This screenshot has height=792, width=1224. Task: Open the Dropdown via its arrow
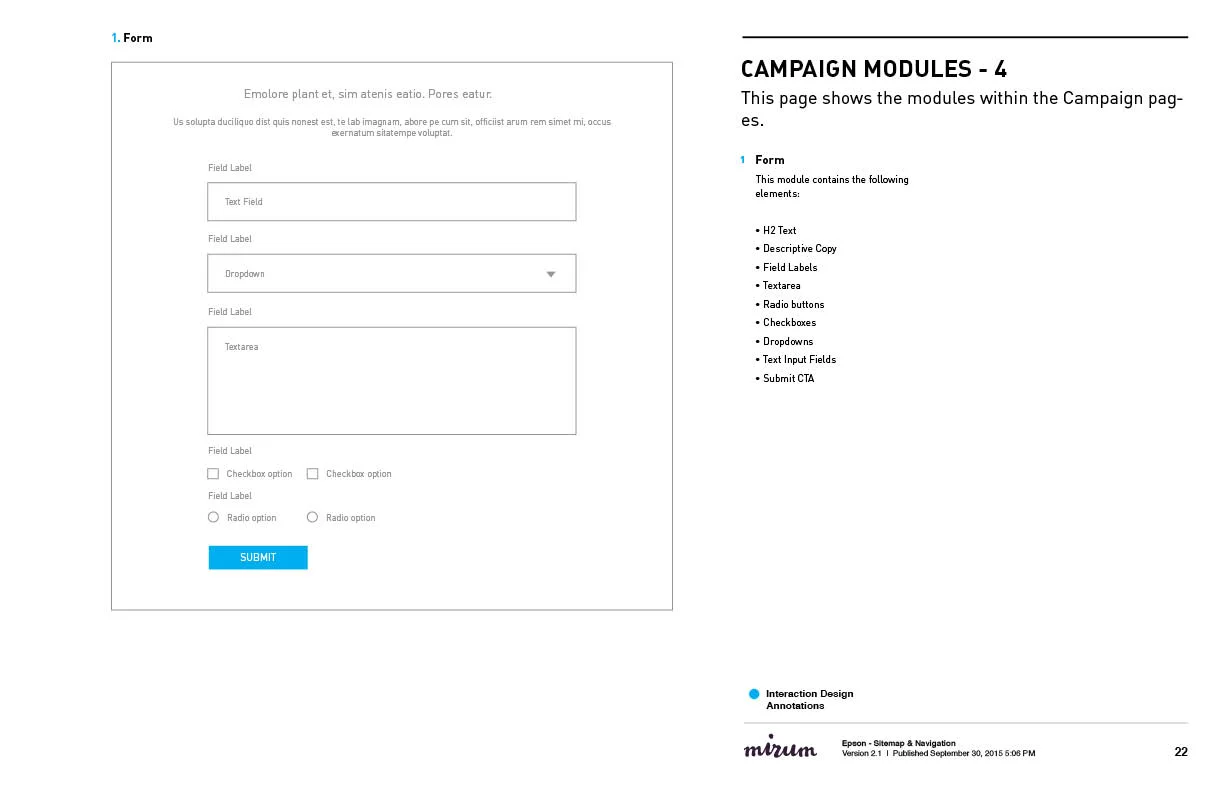click(x=551, y=274)
